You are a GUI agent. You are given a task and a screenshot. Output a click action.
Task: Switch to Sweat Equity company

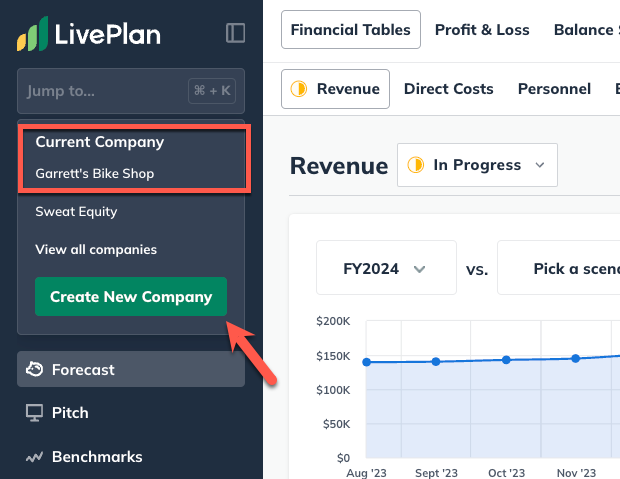pyautogui.click(x=76, y=211)
